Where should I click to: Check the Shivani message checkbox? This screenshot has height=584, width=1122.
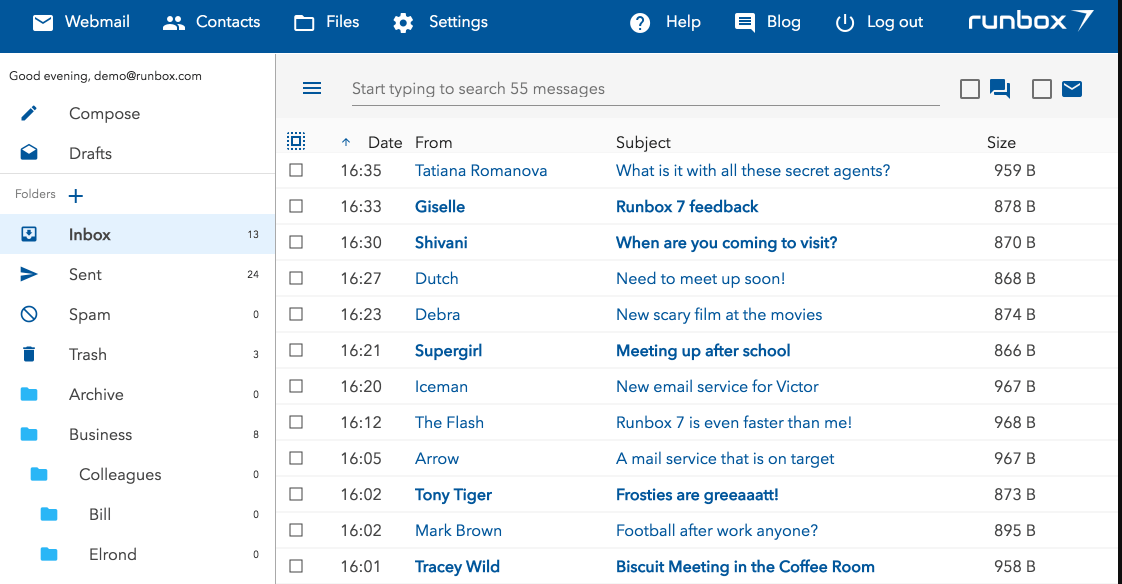[x=296, y=242]
